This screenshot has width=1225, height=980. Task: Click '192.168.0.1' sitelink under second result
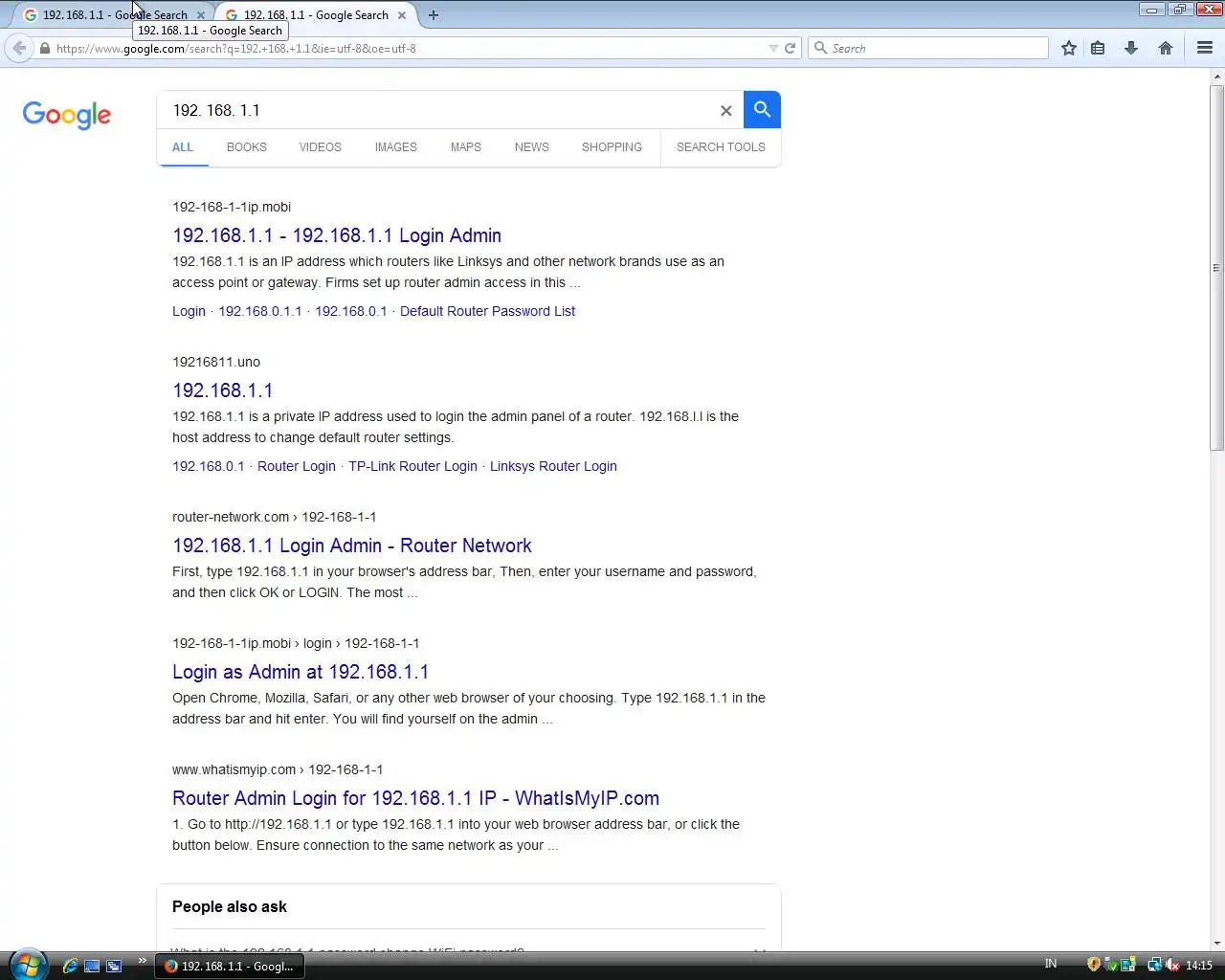click(x=209, y=466)
